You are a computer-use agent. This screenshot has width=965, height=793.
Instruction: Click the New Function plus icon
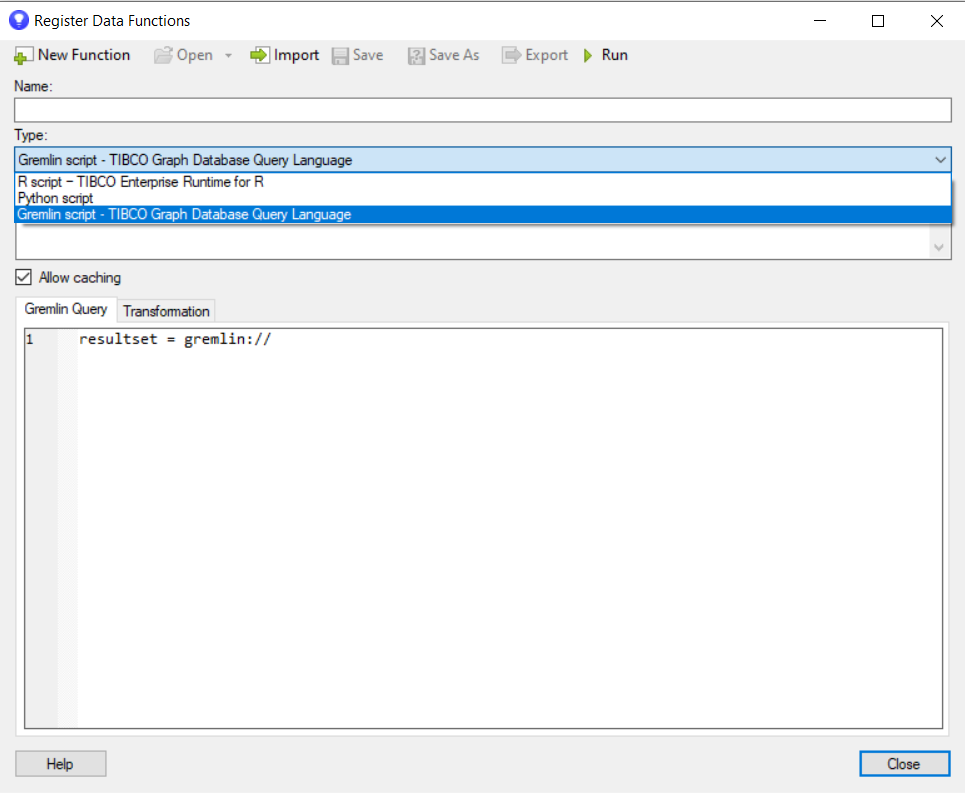[x=23, y=56]
